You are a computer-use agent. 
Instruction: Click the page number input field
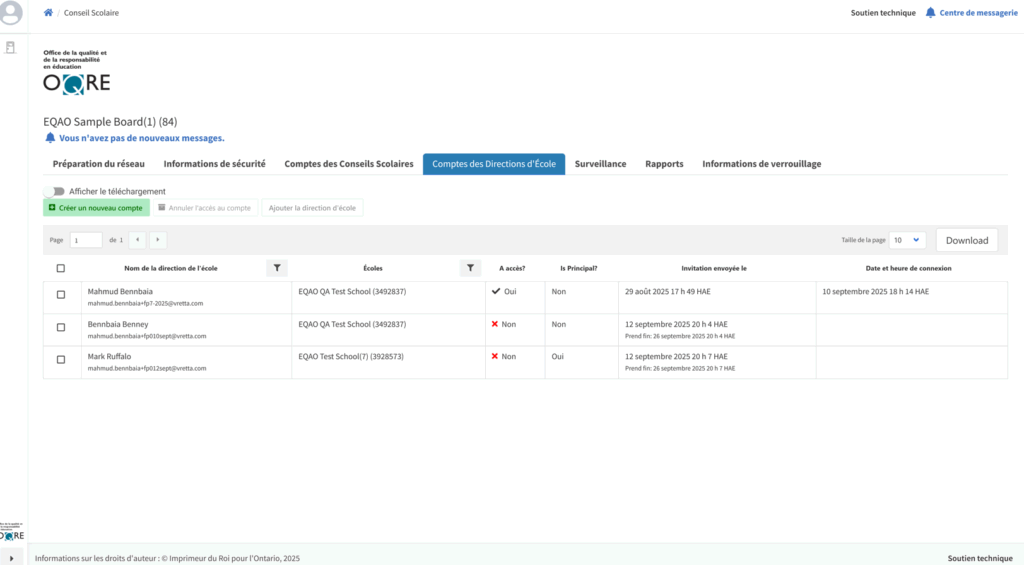85,240
